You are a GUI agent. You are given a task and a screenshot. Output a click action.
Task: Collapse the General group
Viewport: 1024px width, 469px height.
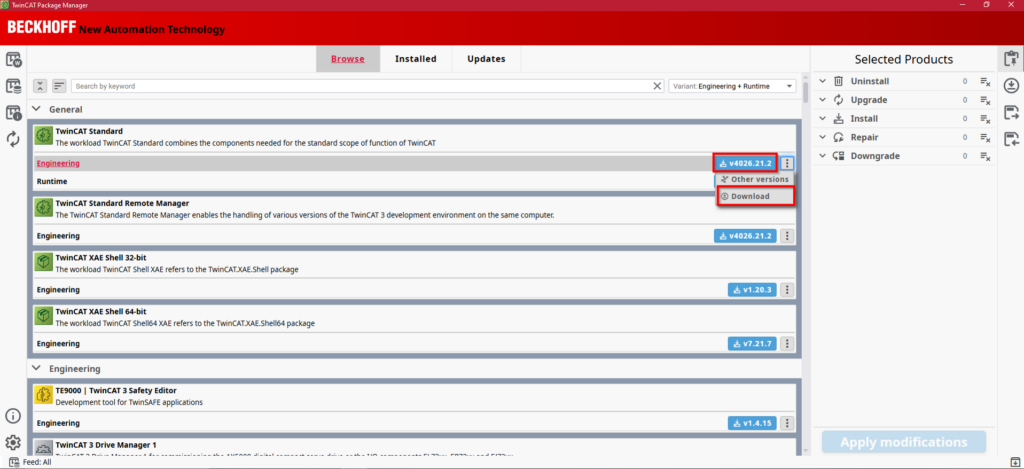(37, 109)
